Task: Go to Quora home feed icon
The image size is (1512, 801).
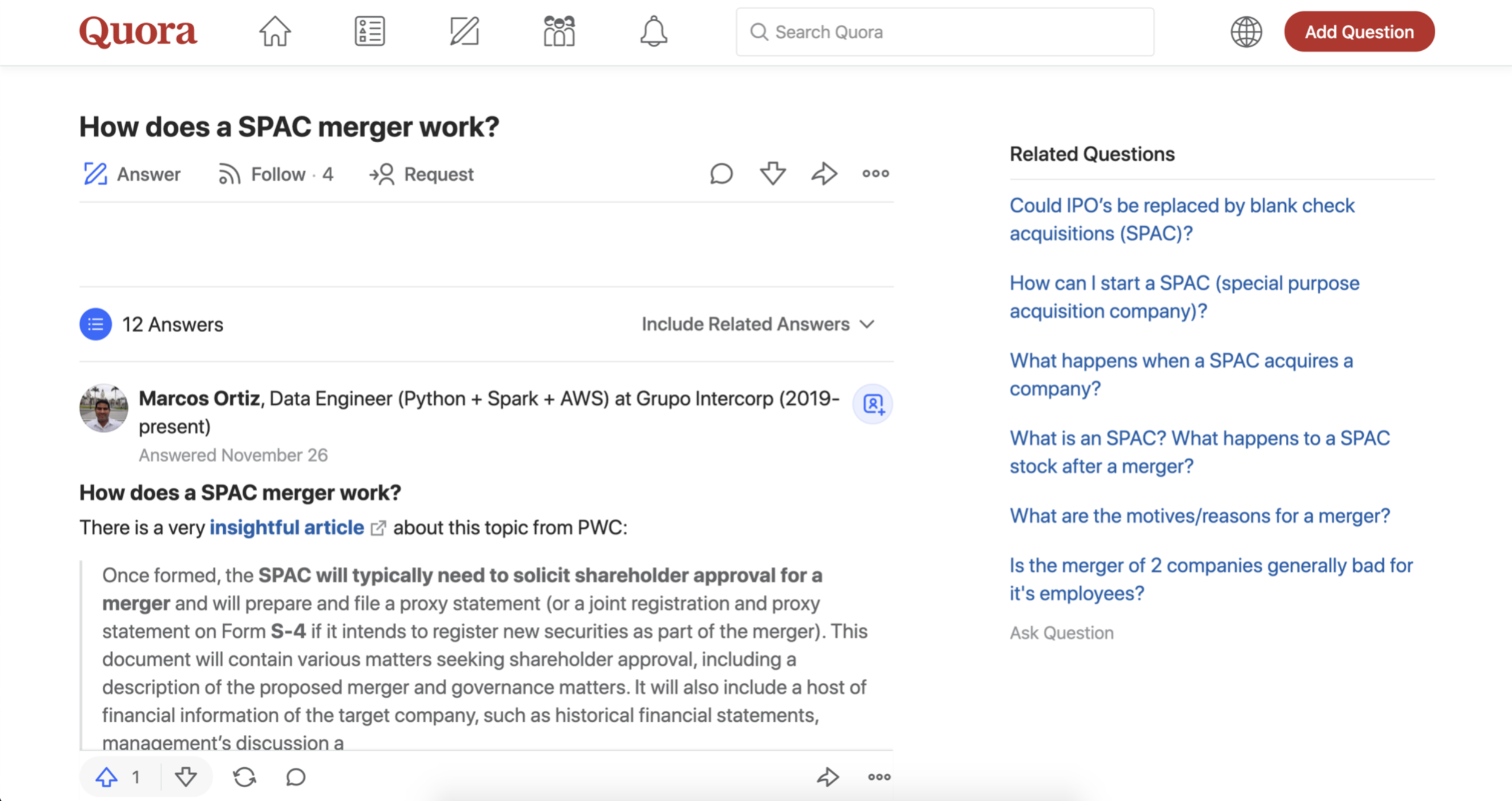Action: (275, 31)
